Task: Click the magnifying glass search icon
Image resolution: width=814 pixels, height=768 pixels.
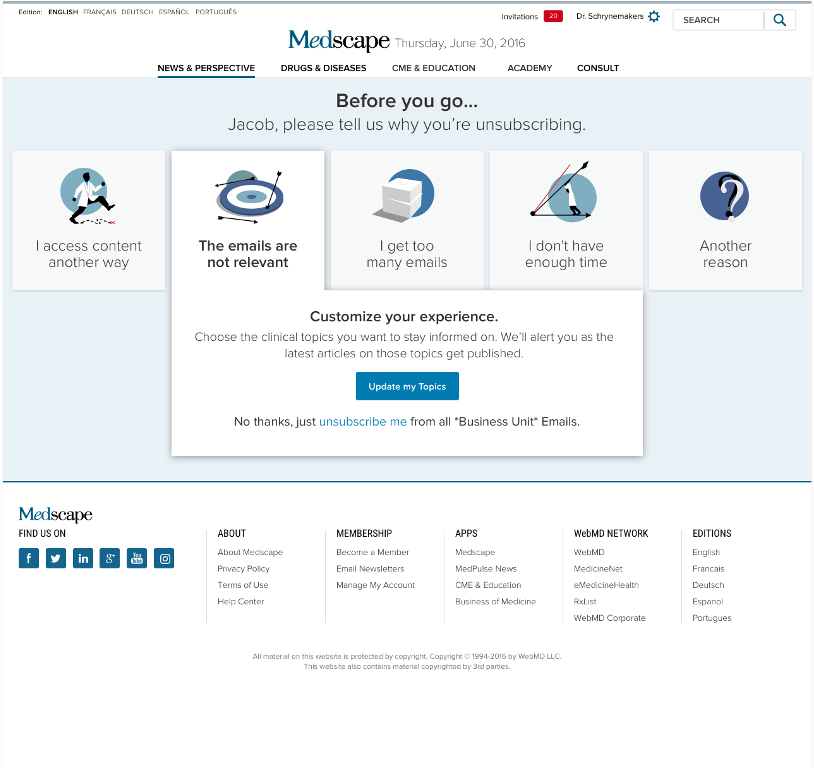Action: [780, 20]
